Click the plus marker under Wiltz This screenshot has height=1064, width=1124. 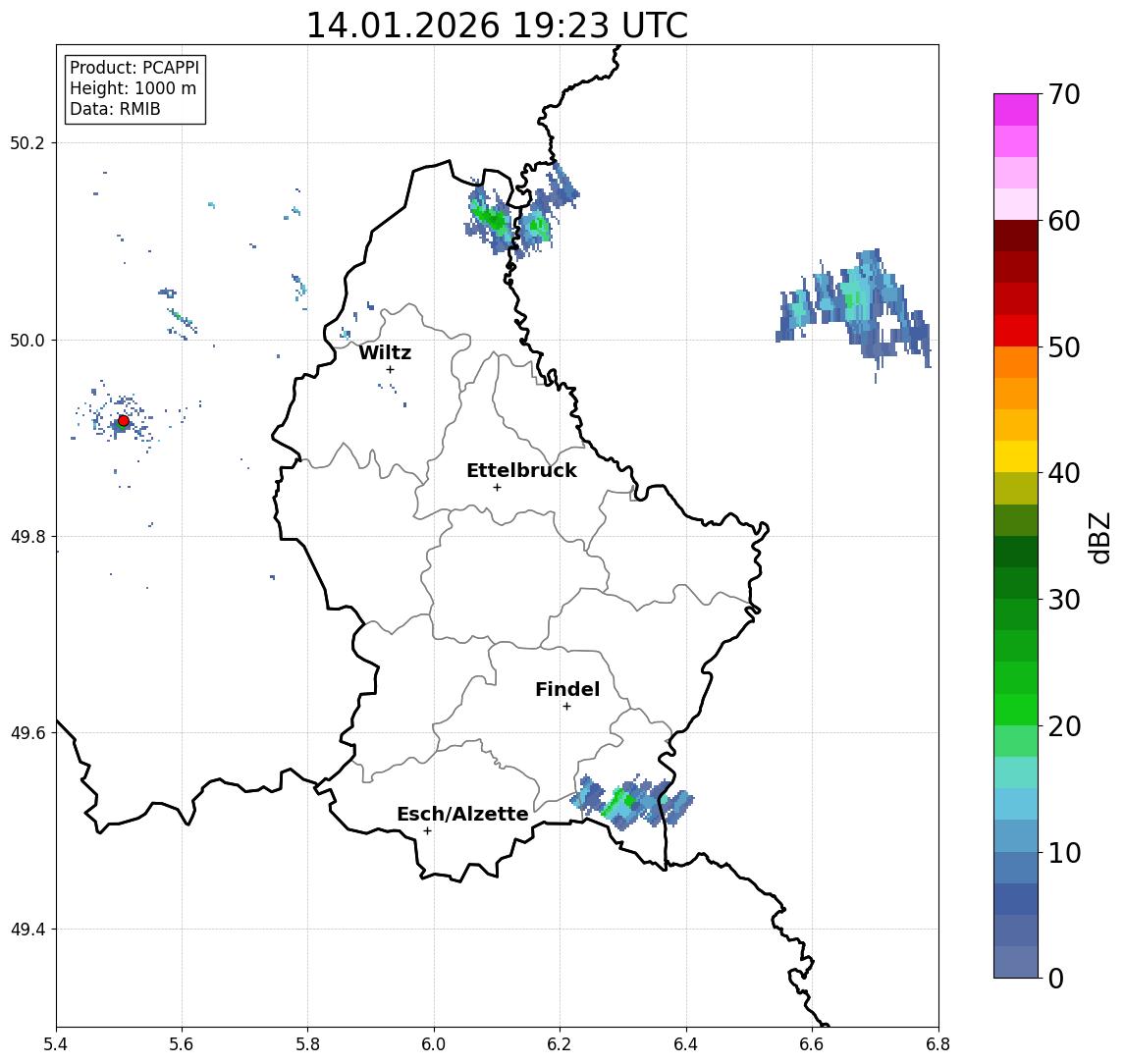pyautogui.click(x=390, y=369)
